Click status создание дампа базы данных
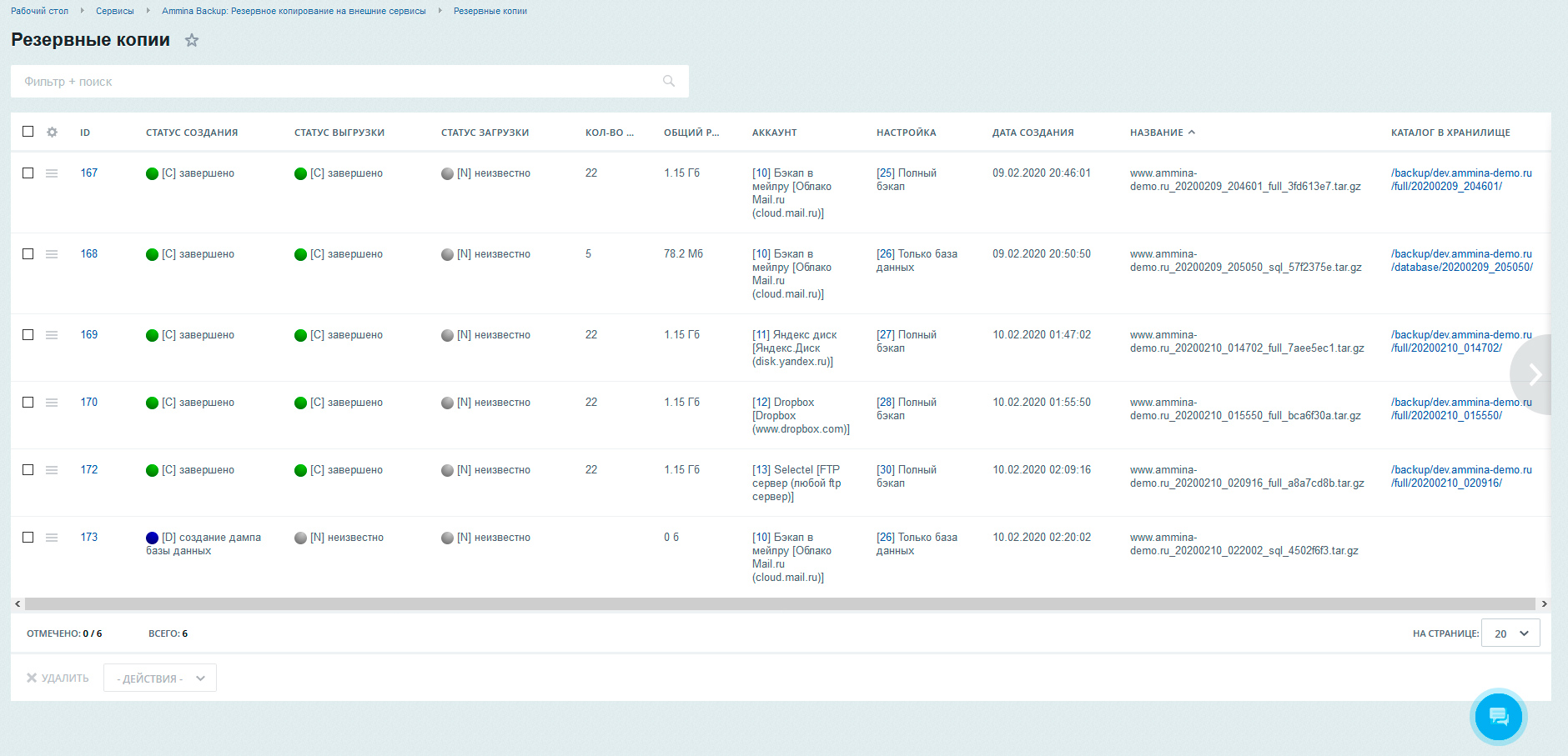The width and height of the screenshot is (1568, 756). coord(204,543)
